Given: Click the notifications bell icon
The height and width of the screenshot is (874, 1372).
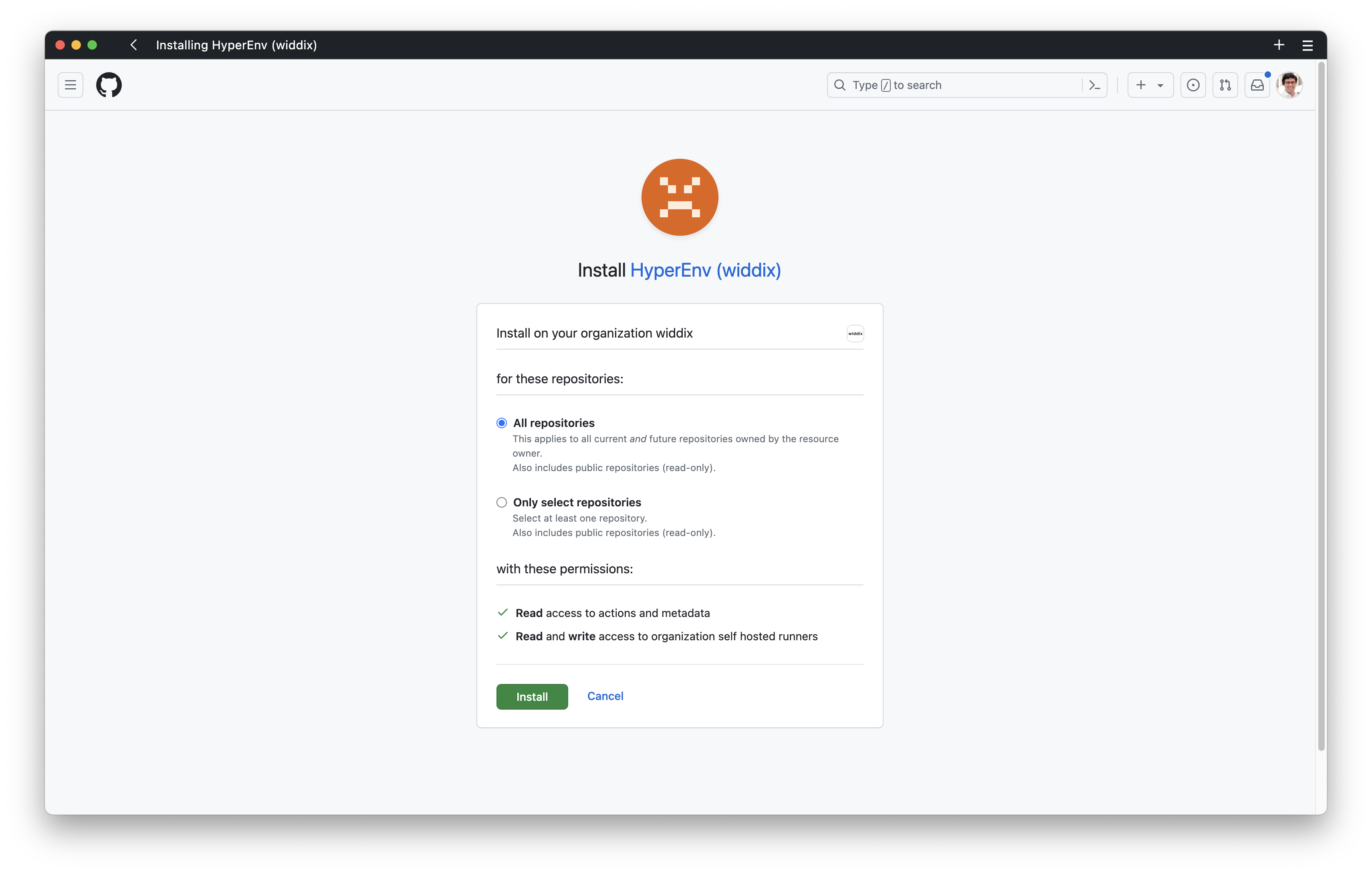Looking at the screenshot, I should [1258, 85].
